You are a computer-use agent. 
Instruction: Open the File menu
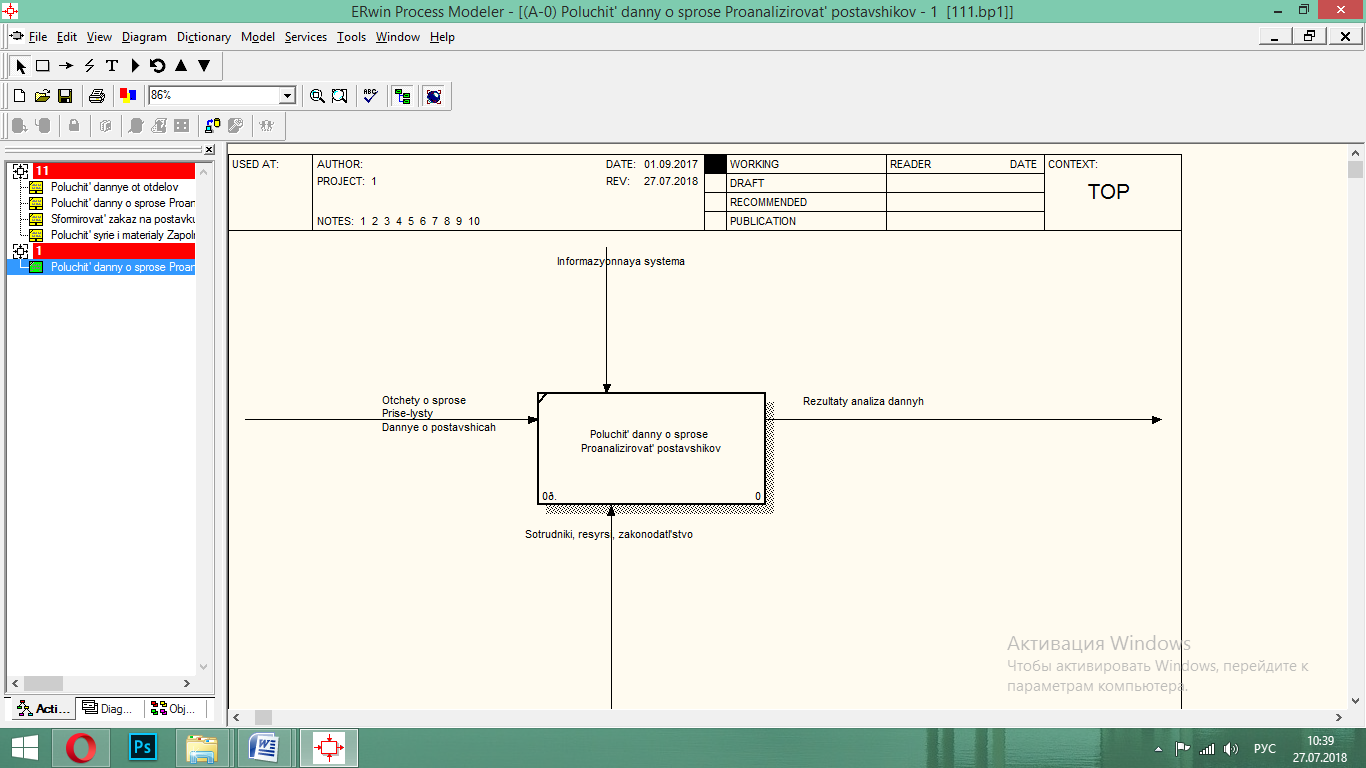[38, 37]
